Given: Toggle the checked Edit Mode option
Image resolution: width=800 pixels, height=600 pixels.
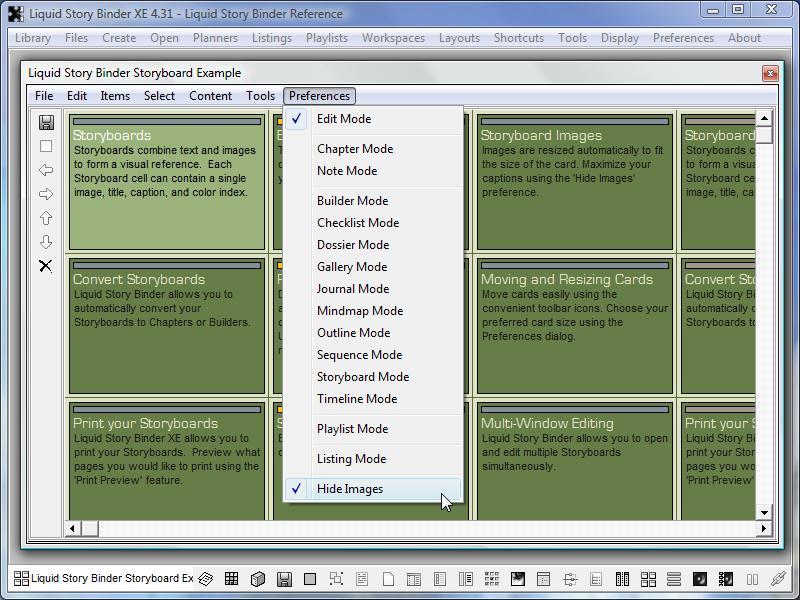Looking at the screenshot, I should (x=343, y=119).
